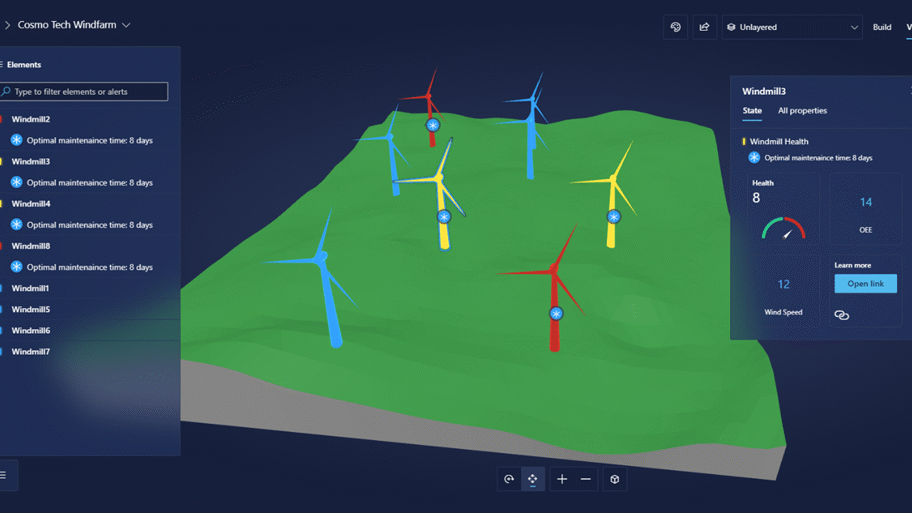
Task: Click alert badge on center yellow windmill
Action: (x=444, y=217)
